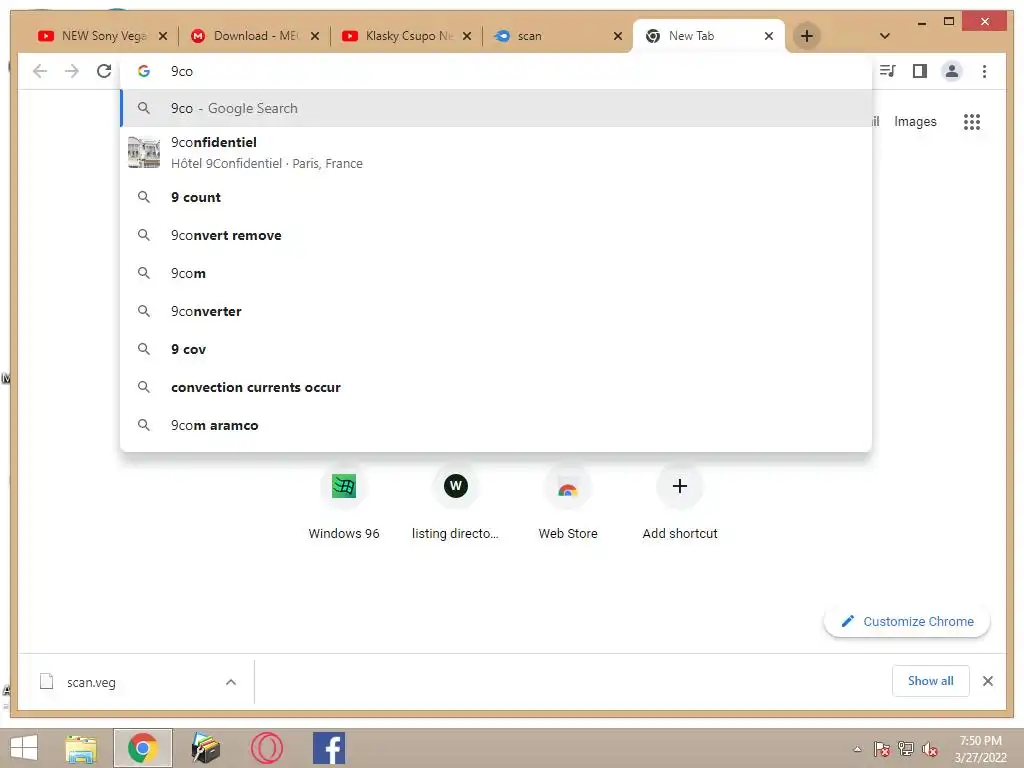The height and width of the screenshot is (768, 1024).
Task: Close the New Tab tab
Action: (x=769, y=37)
